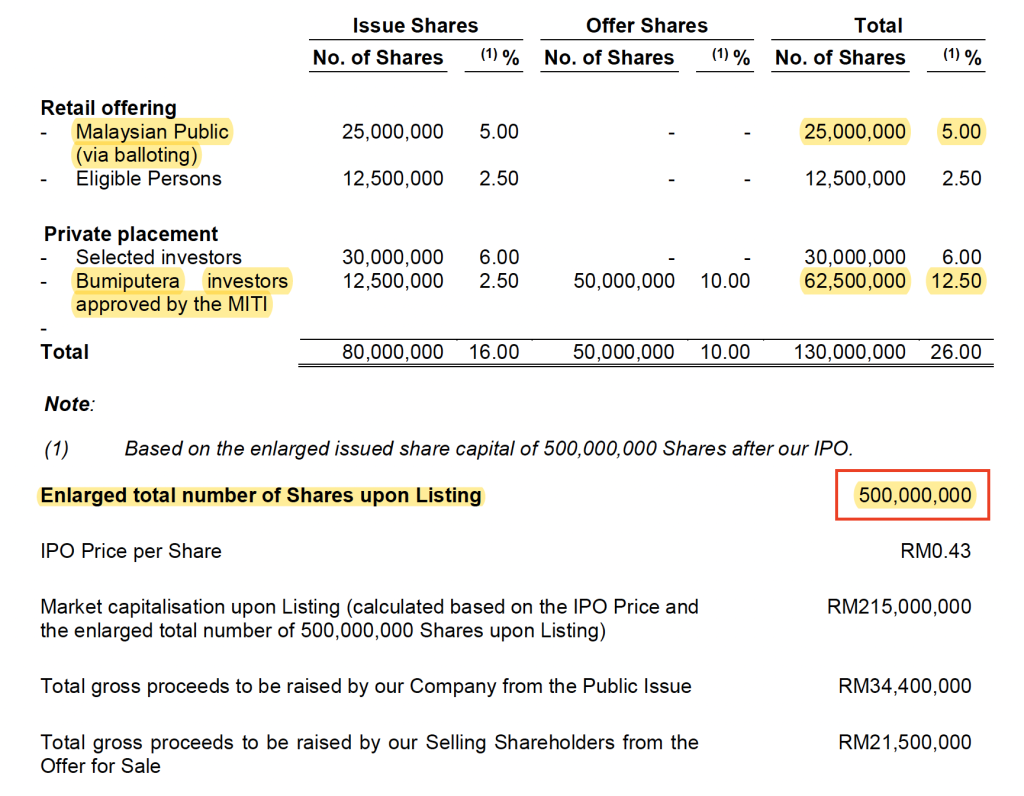Click highlighted Enlarged total number of Shares text
The image size is (1024, 796).
(261, 496)
